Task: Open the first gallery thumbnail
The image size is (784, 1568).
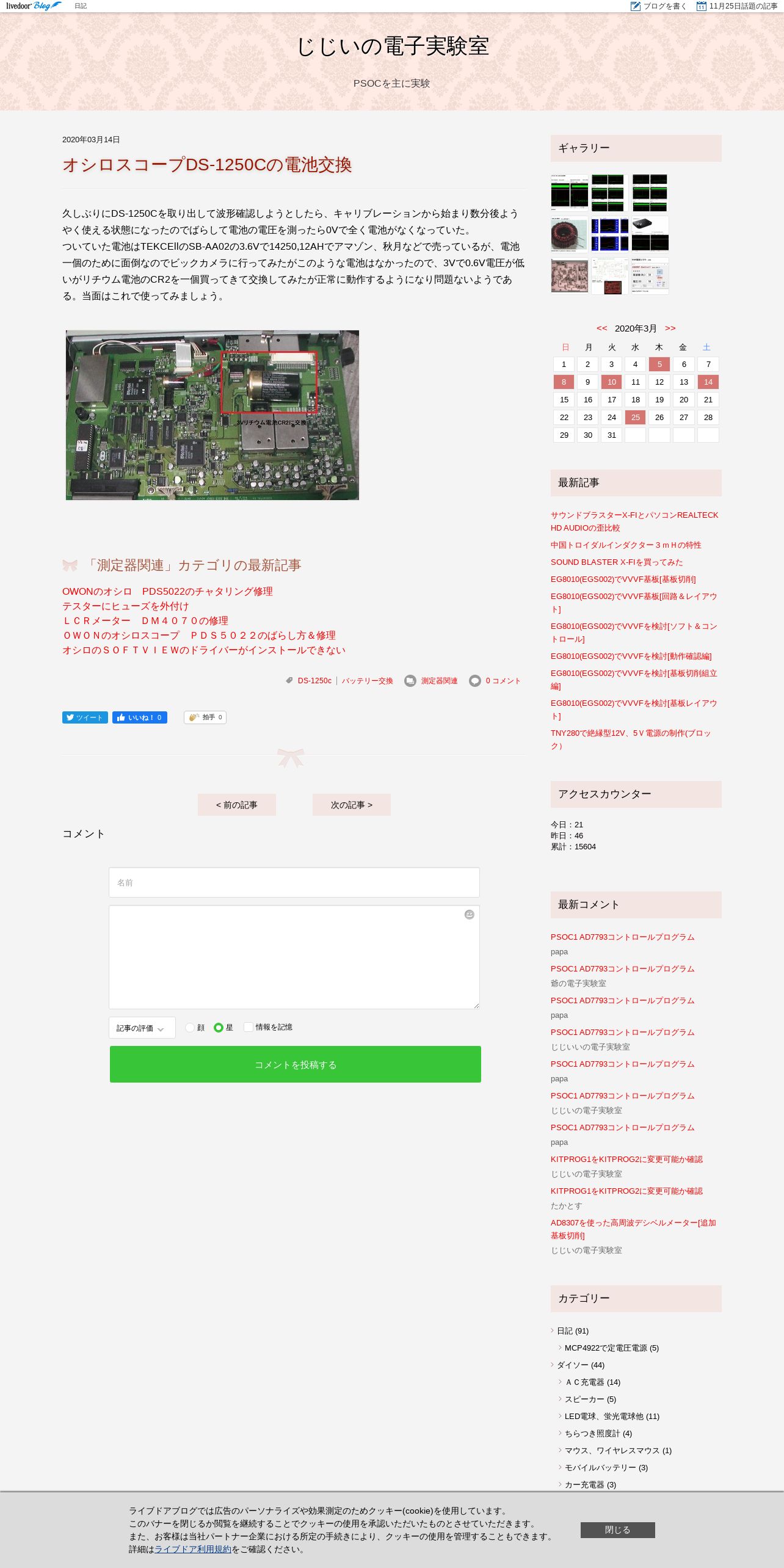Action: pyautogui.click(x=569, y=193)
